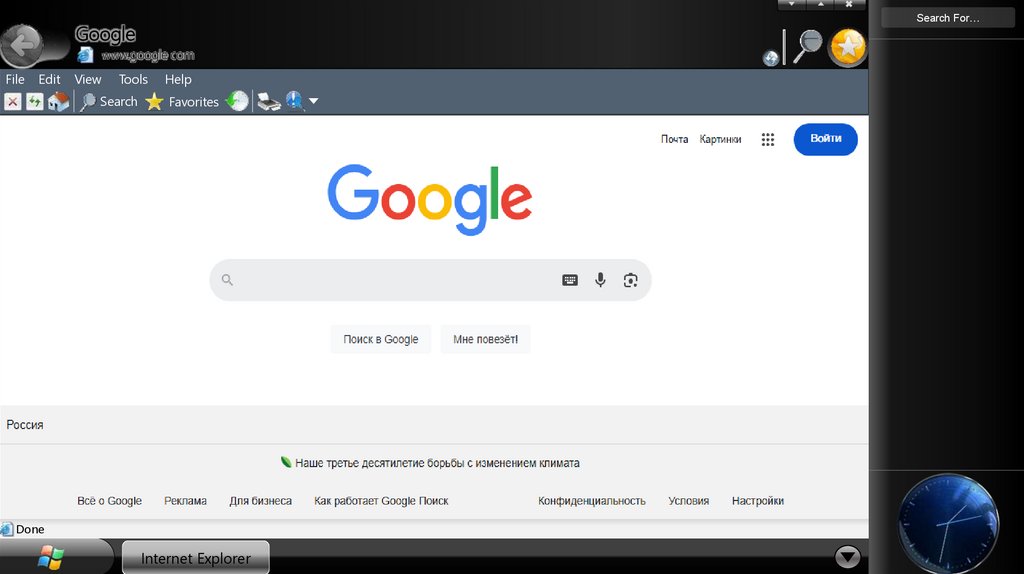The width and height of the screenshot is (1024, 574).
Task: Click the small globe icon near top right
Action: [771, 58]
